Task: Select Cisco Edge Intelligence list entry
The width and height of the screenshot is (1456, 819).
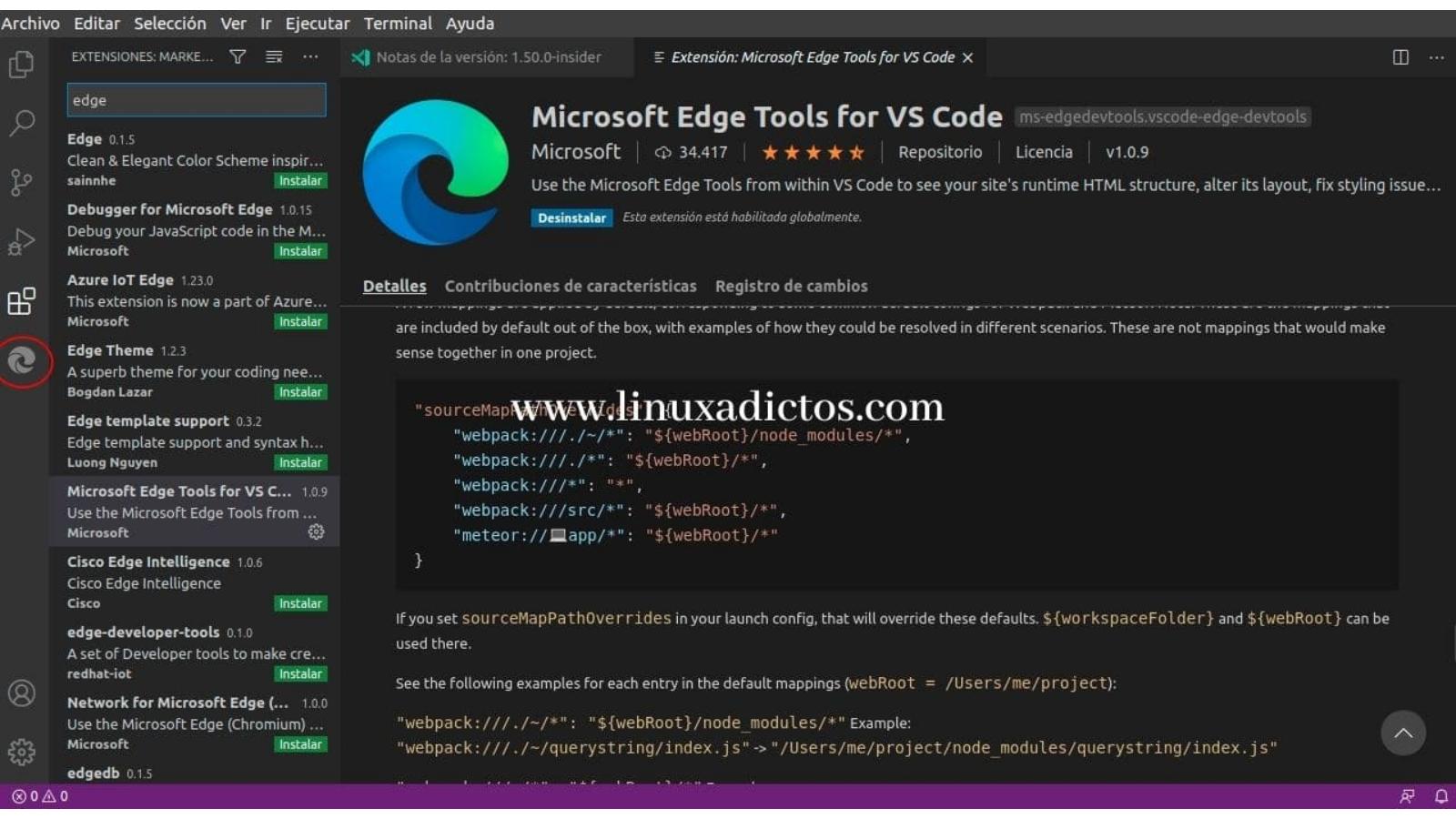Action: click(195, 582)
